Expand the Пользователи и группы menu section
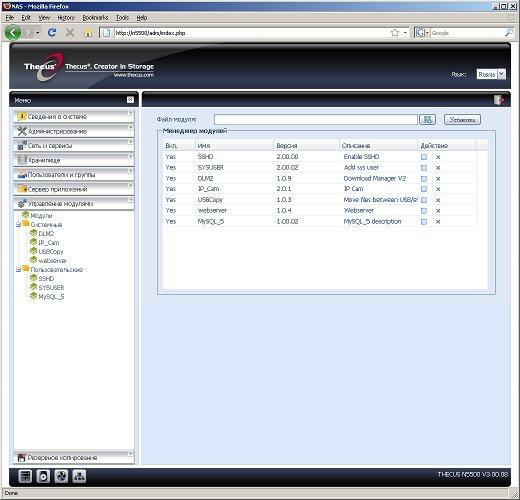 74,174
